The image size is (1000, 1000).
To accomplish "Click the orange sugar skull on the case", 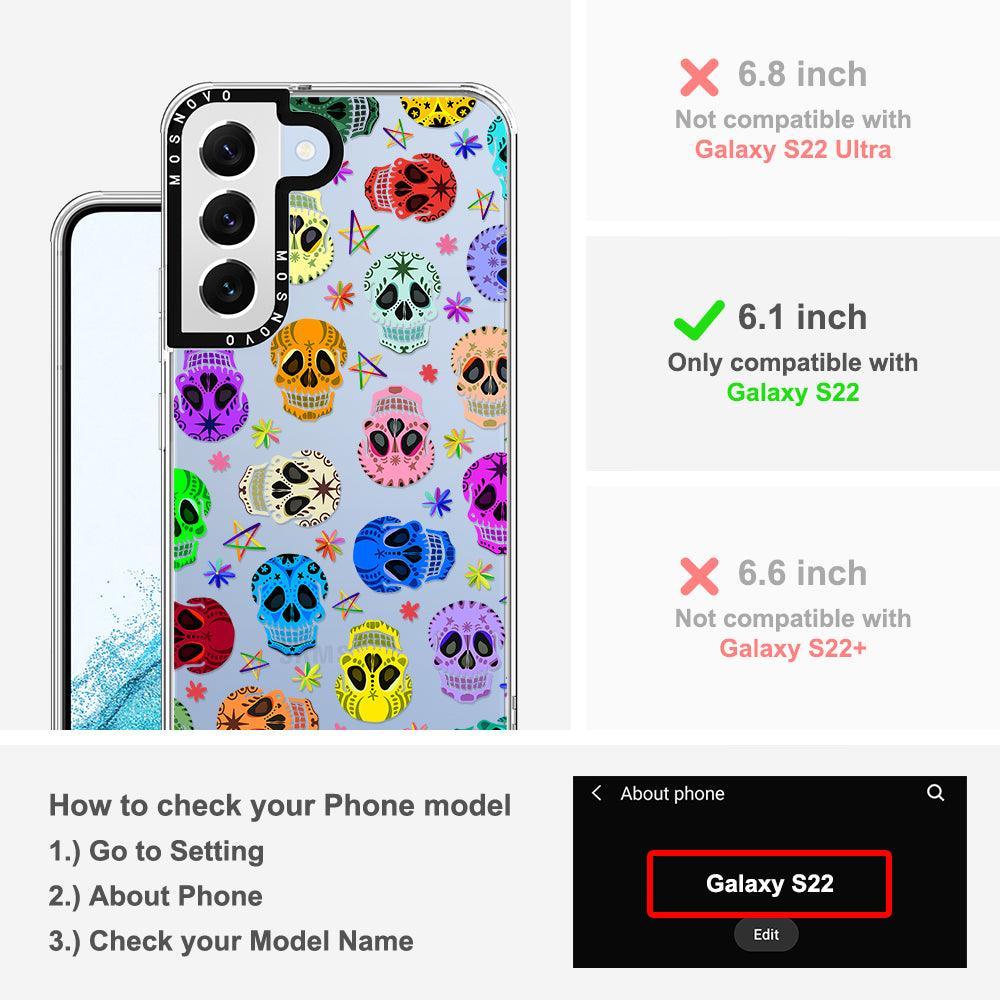I will coord(309,369).
